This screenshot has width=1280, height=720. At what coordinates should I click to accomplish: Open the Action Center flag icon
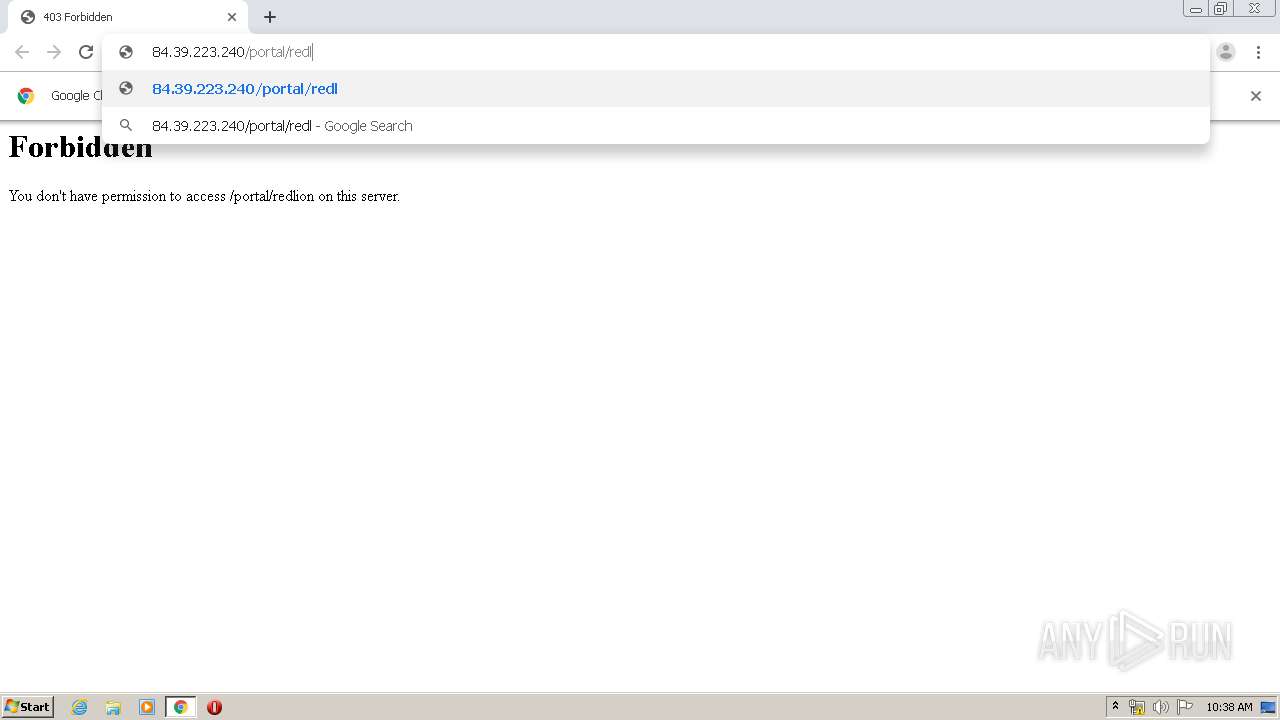point(1185,707)
